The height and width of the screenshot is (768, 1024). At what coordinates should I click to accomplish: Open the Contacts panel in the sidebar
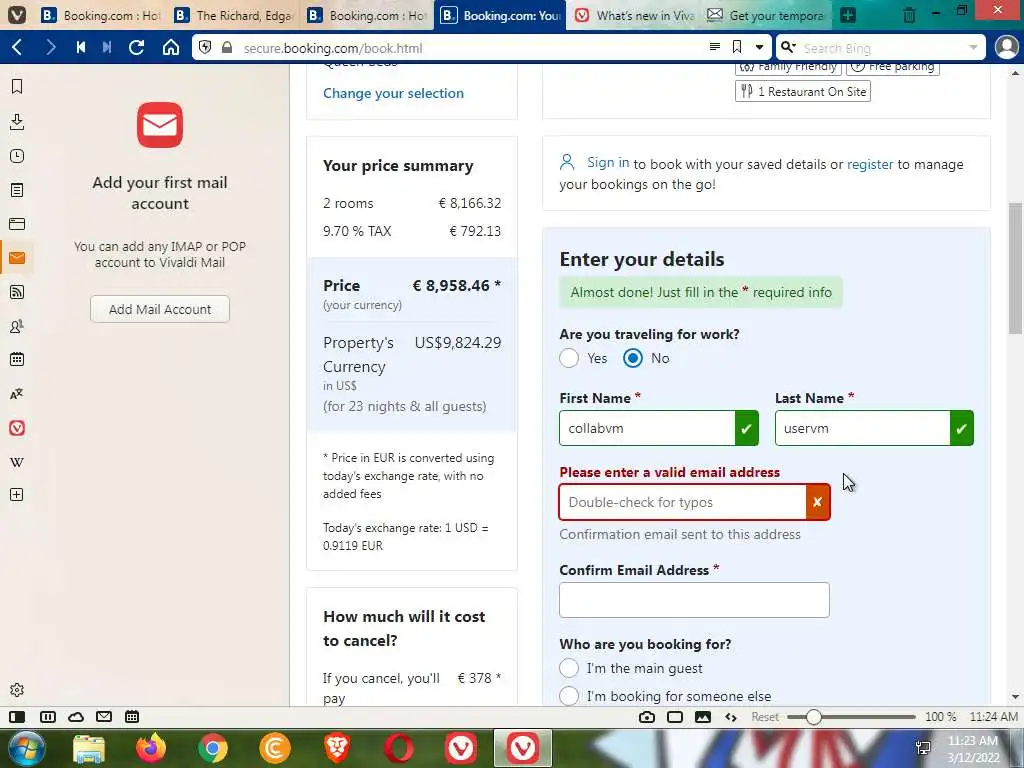point(17,326)
